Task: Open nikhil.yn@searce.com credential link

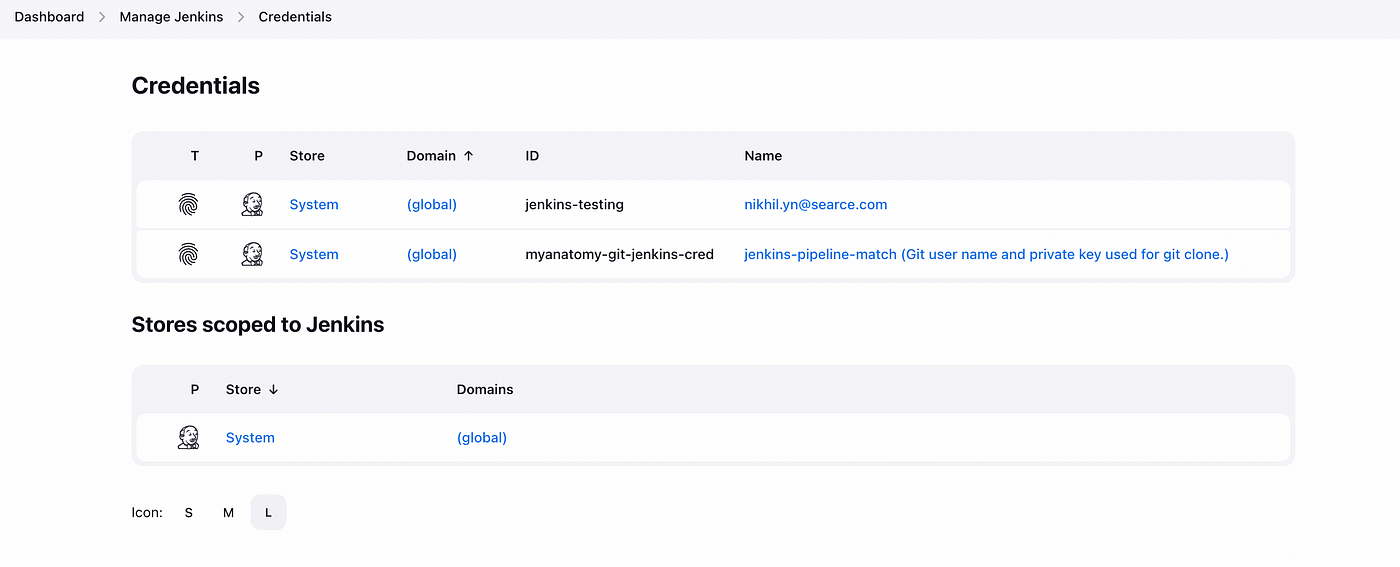Action: [816, 204]
